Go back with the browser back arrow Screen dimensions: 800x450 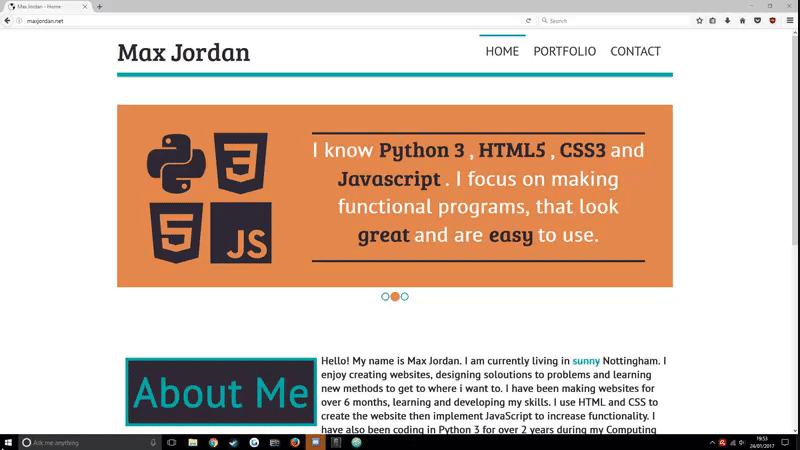click(7, 21)
